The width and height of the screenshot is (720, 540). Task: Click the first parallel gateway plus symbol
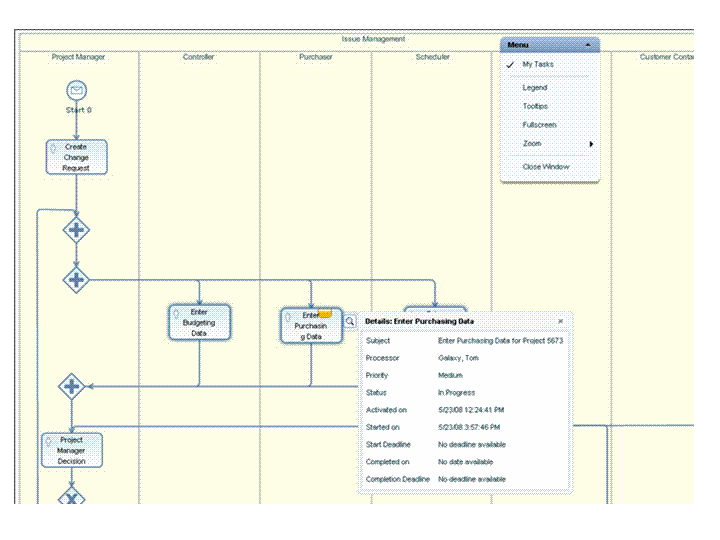point(76,230)
